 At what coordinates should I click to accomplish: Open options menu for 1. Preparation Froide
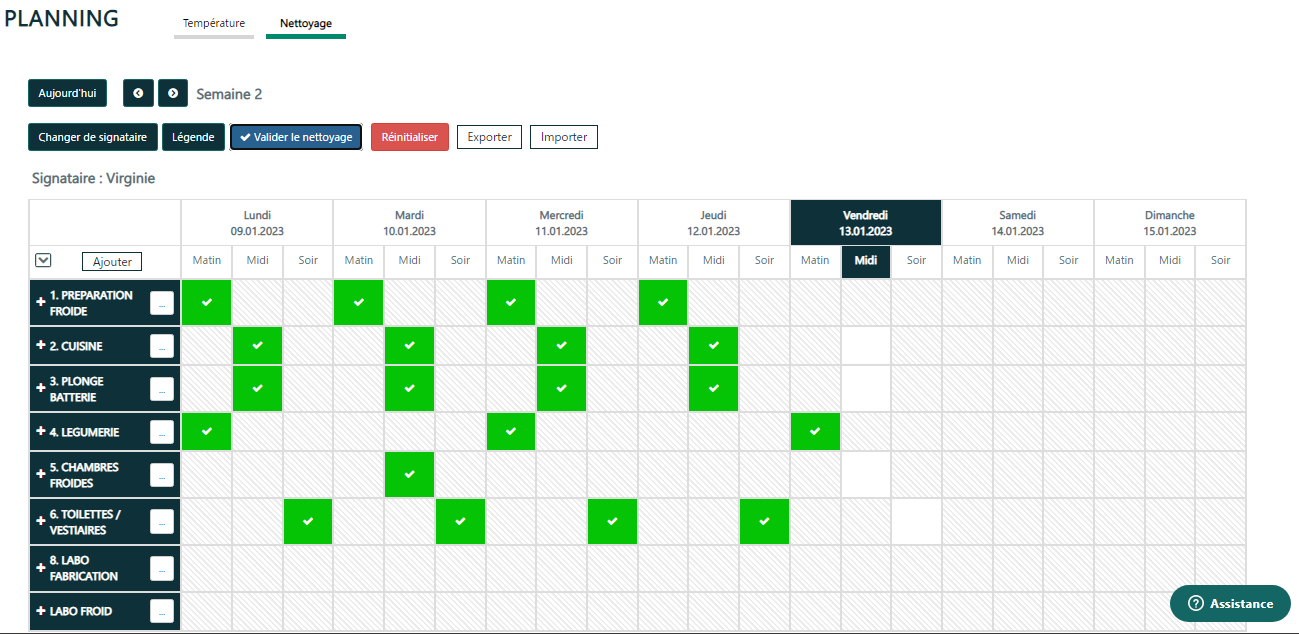pyautogui.click(x=162, y=303)
